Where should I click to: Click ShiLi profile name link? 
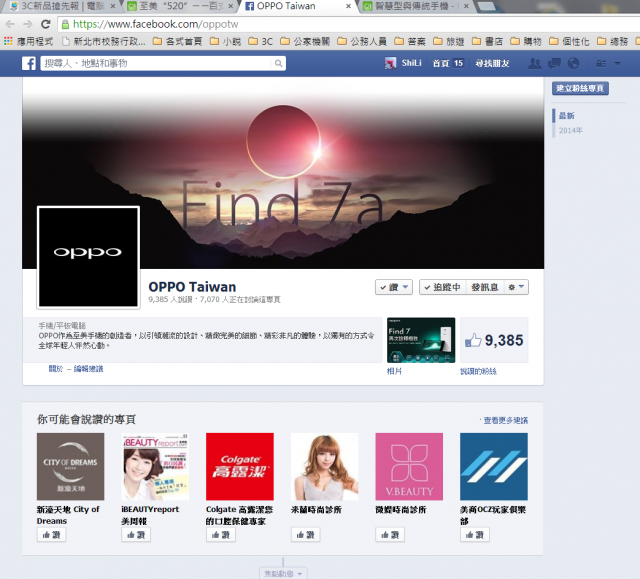point(411,63)
